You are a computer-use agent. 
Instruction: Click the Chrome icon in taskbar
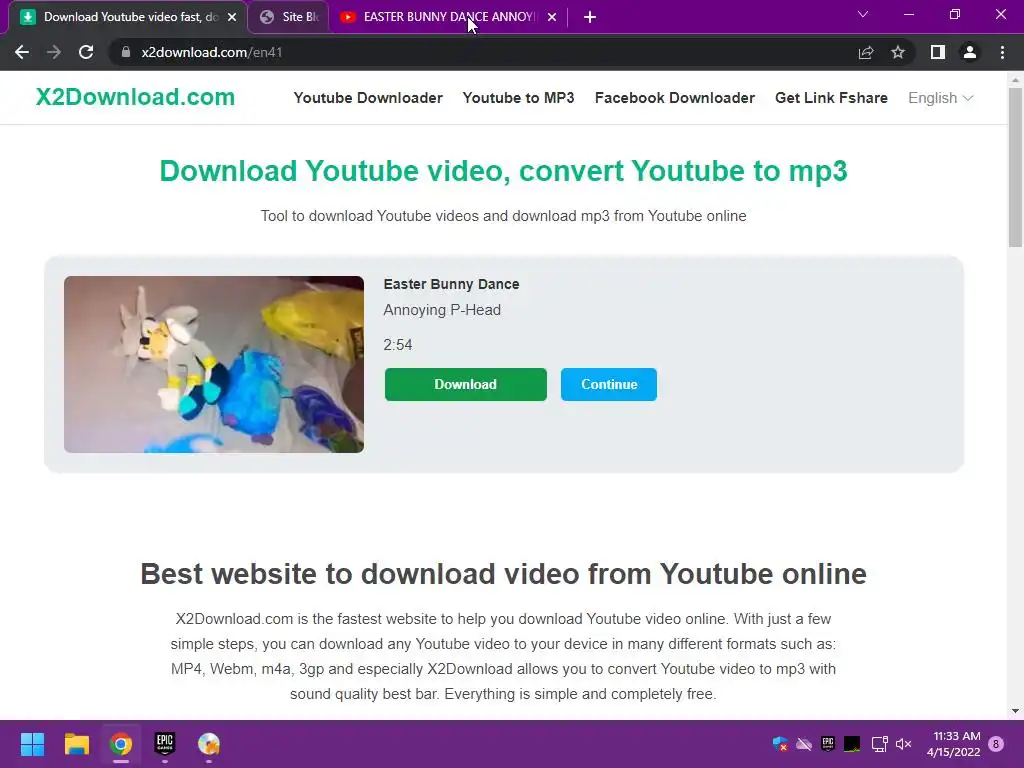click(x=121, y=744)
